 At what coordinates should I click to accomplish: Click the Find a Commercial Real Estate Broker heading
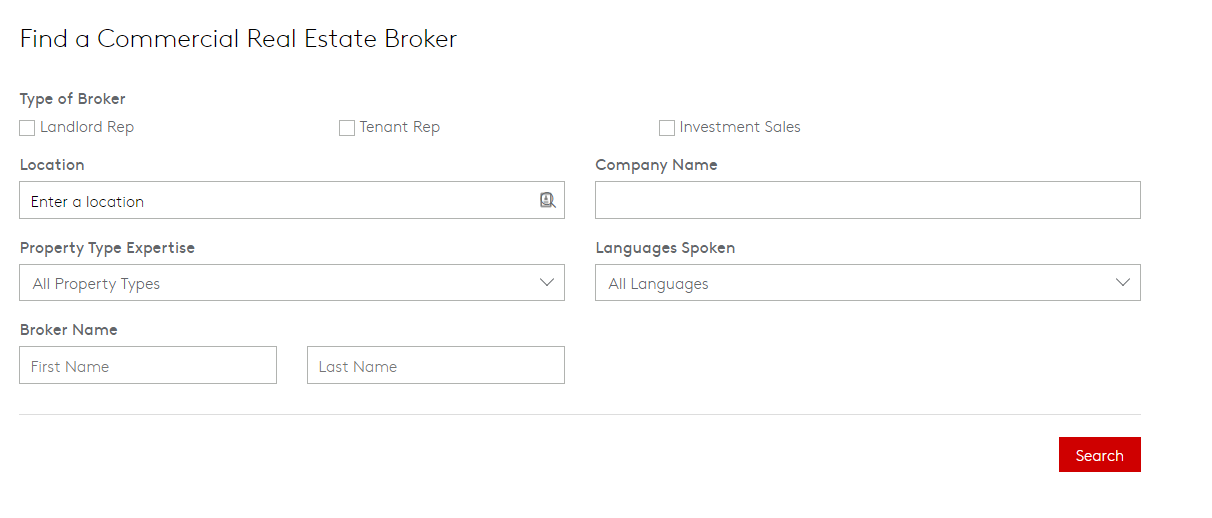pyautogui.click(x=238, y=39)
